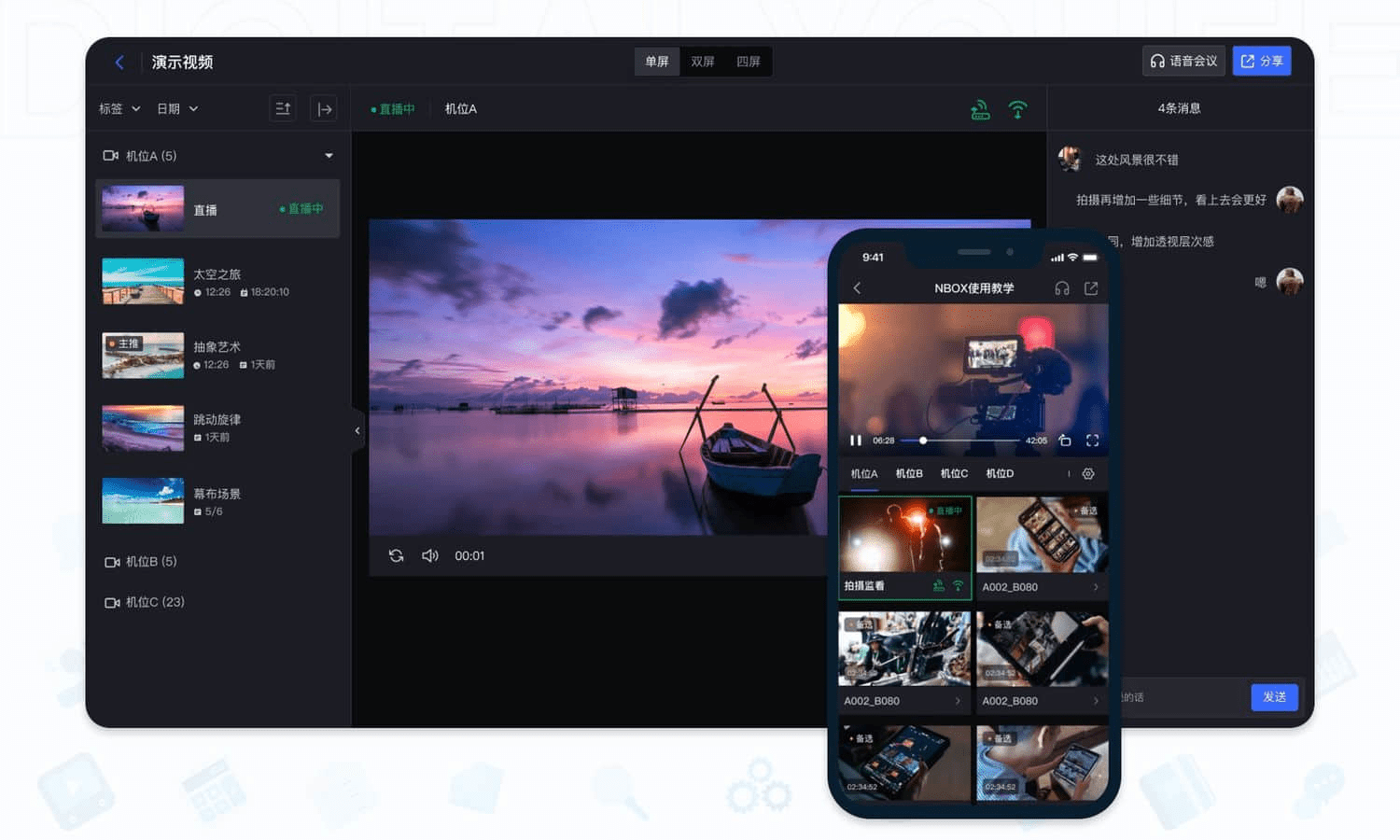The height and width of the screenshot is (840, 1400).
Task: Click the sort order icon in sidebar toolbar
Action: [x=283, y=109]
